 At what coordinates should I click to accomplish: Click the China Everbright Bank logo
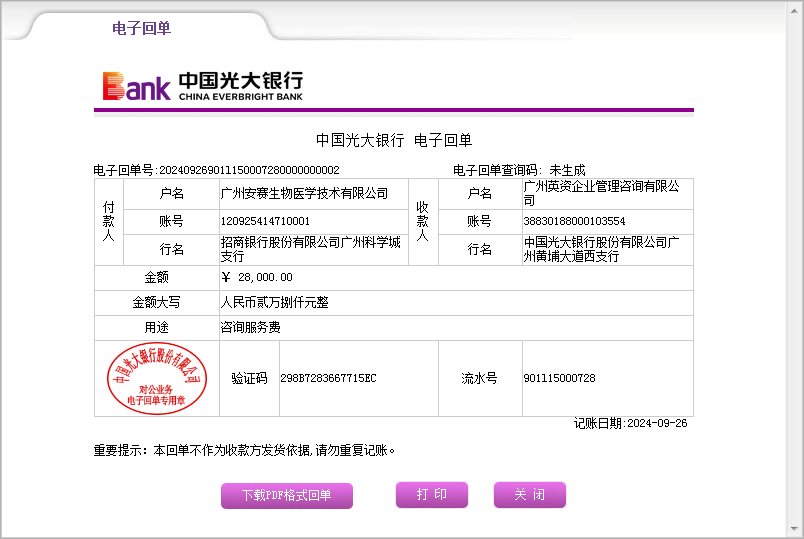point(203,86)
